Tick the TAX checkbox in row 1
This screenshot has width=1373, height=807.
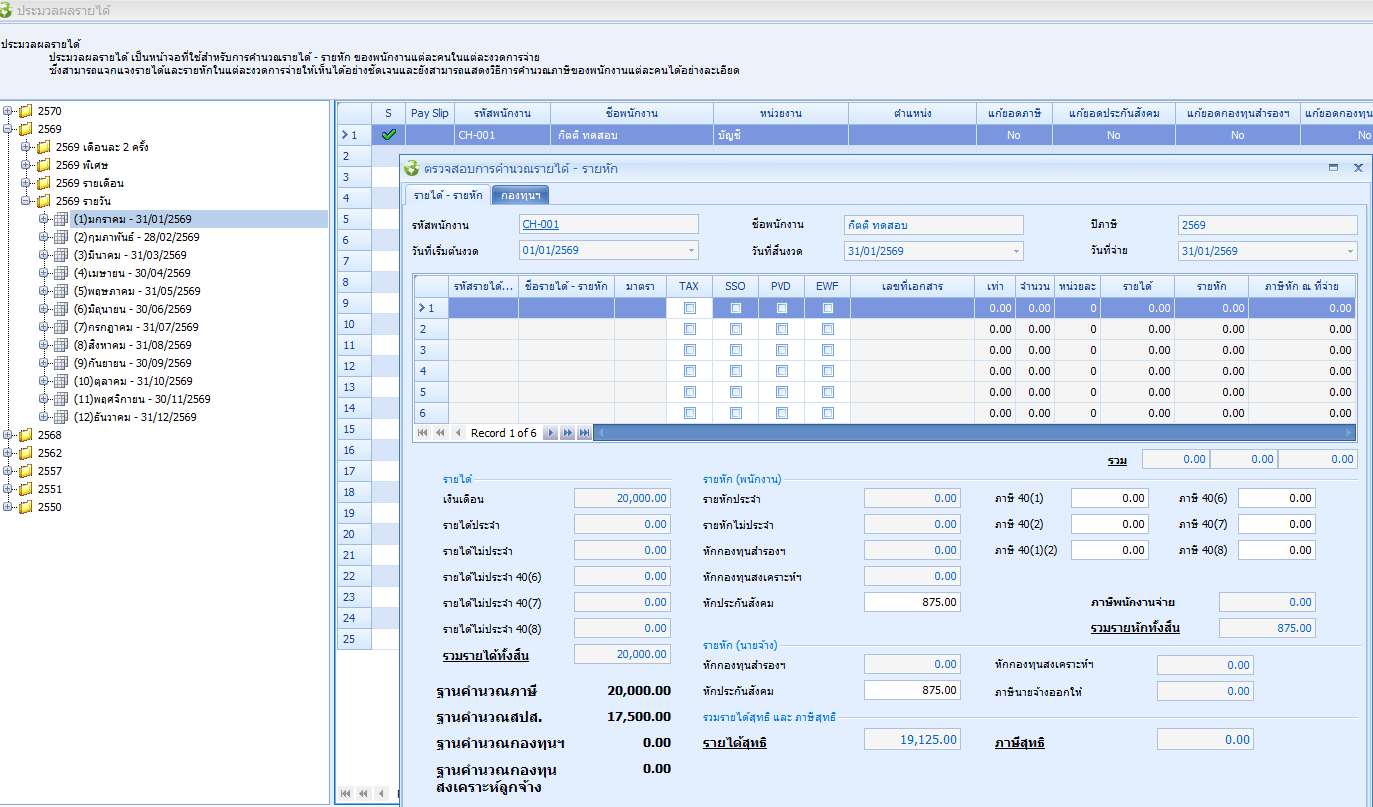tap(689, 309)
